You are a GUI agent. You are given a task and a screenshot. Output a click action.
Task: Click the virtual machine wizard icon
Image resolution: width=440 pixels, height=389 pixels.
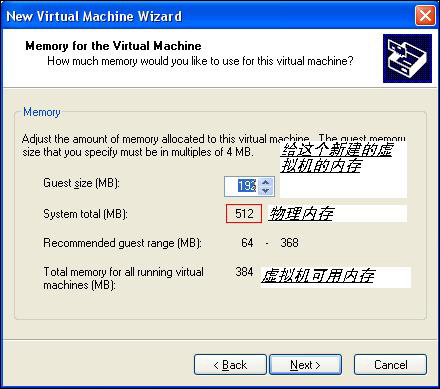point(407,58)
